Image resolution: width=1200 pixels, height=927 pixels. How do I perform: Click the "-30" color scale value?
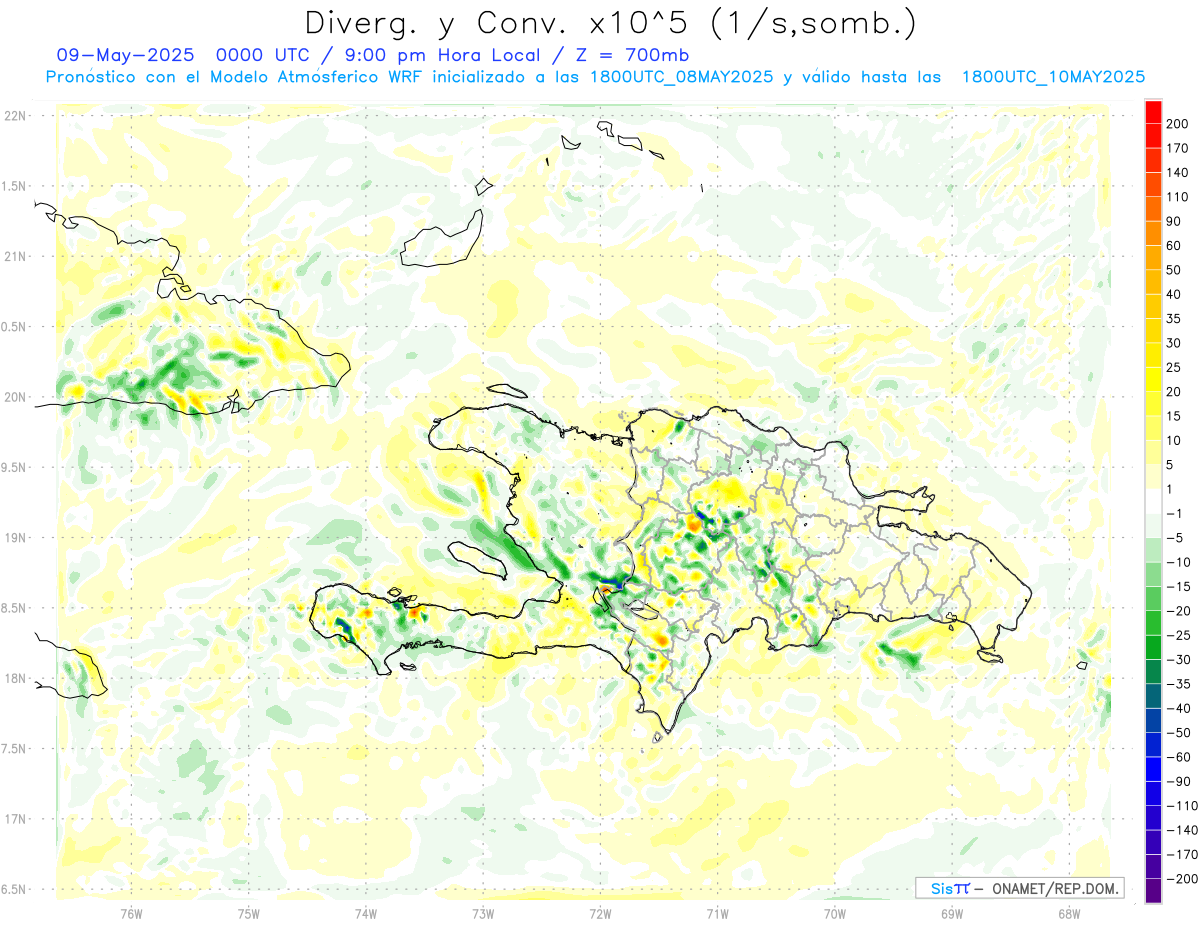pyautogui.click(x=1178, y=660)
